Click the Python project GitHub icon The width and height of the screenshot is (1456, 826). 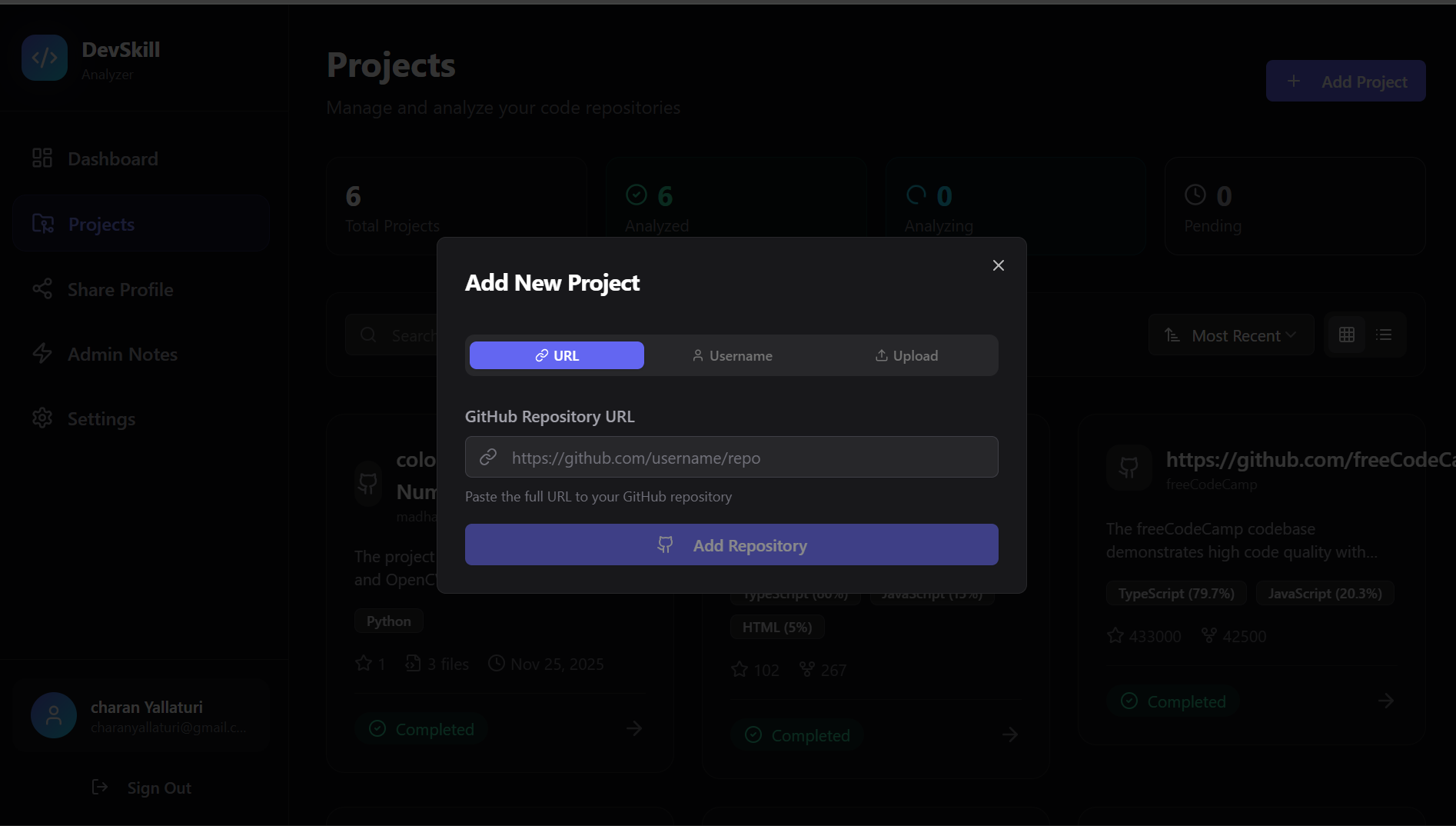pyautogui.click(x=368, y=483)
